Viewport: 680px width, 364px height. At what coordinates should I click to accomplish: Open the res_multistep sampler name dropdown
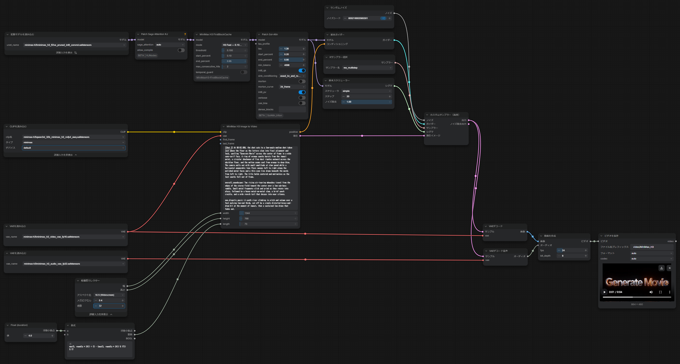pyautogui.click(x=367, y=68)
